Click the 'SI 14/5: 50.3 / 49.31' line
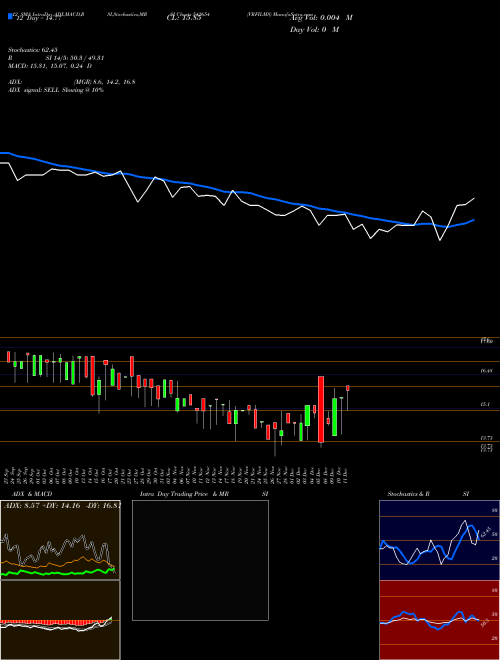Image resolution: width=500 pixels, height=660 pixels. [x=75, y=58]
